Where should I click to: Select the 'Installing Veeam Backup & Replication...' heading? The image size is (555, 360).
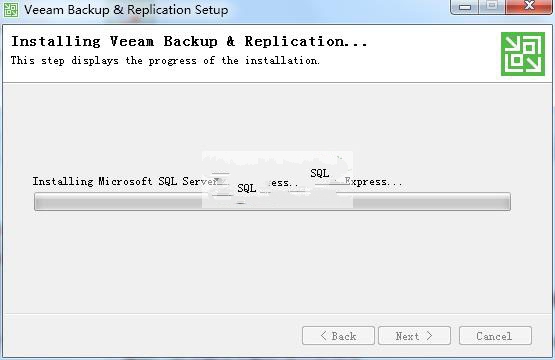pos(189,42)
